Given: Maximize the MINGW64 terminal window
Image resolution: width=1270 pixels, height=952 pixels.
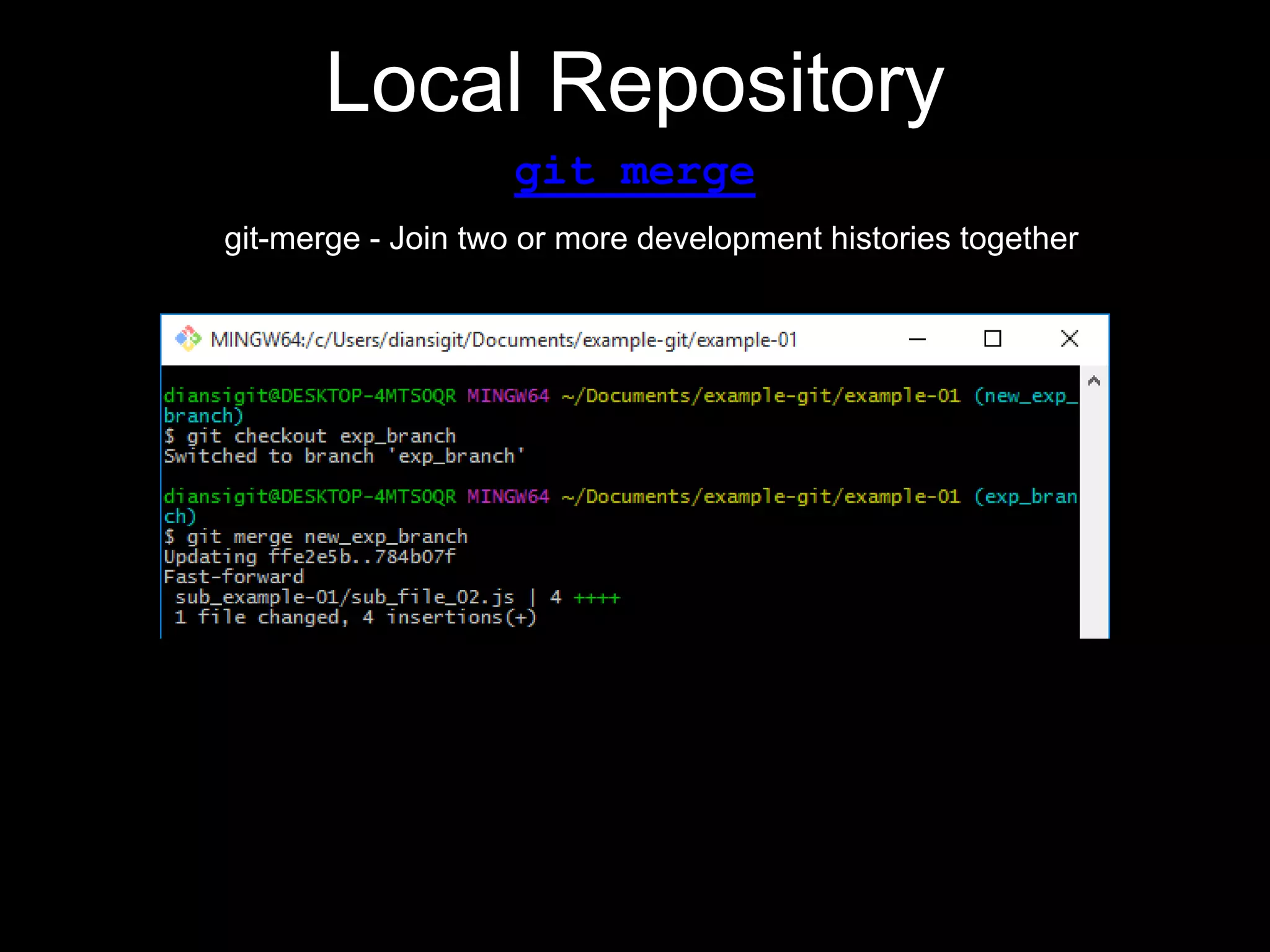Looking at the screenshot, I should (x=992, y=339).
